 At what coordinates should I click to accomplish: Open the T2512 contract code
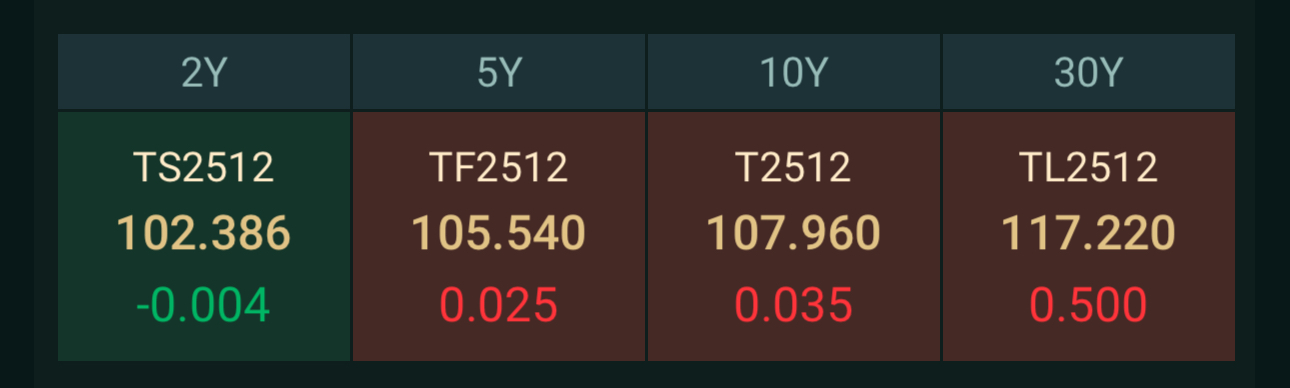coord(794,167)
